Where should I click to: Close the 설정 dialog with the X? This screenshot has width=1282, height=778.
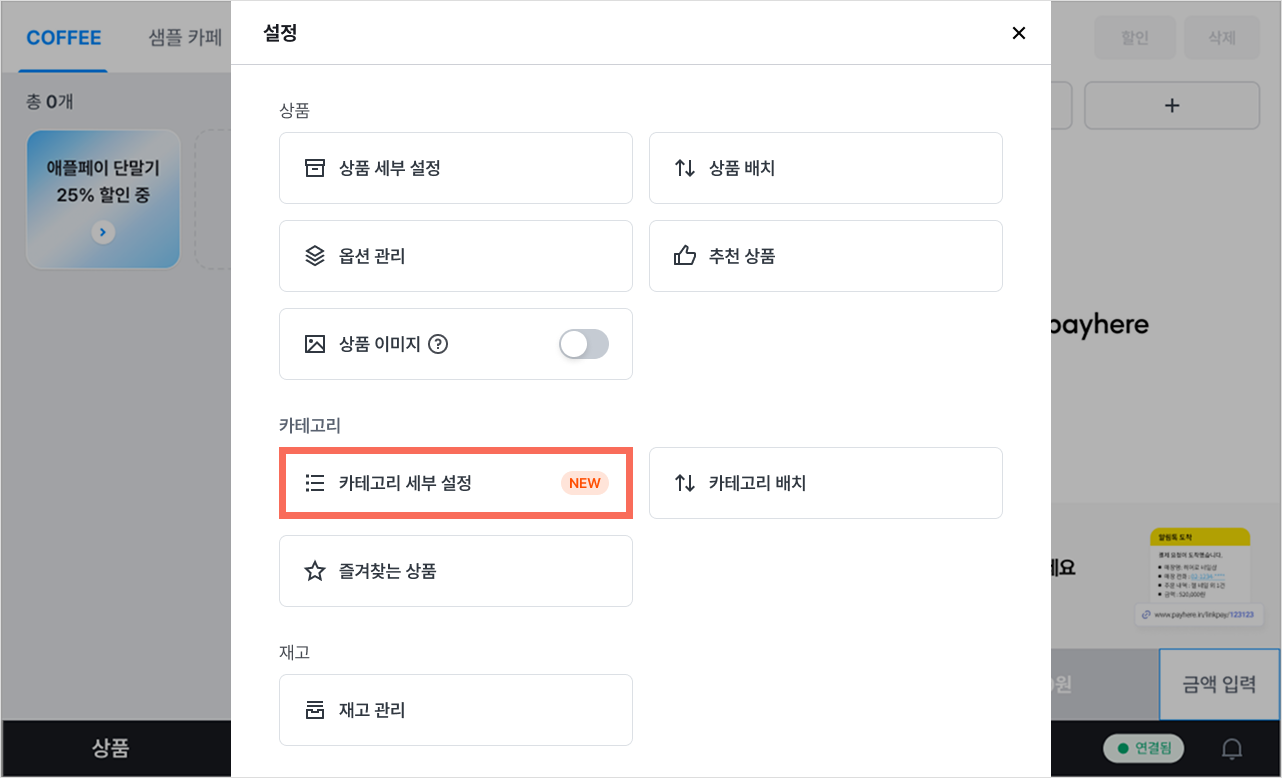tap(1019, 33)
